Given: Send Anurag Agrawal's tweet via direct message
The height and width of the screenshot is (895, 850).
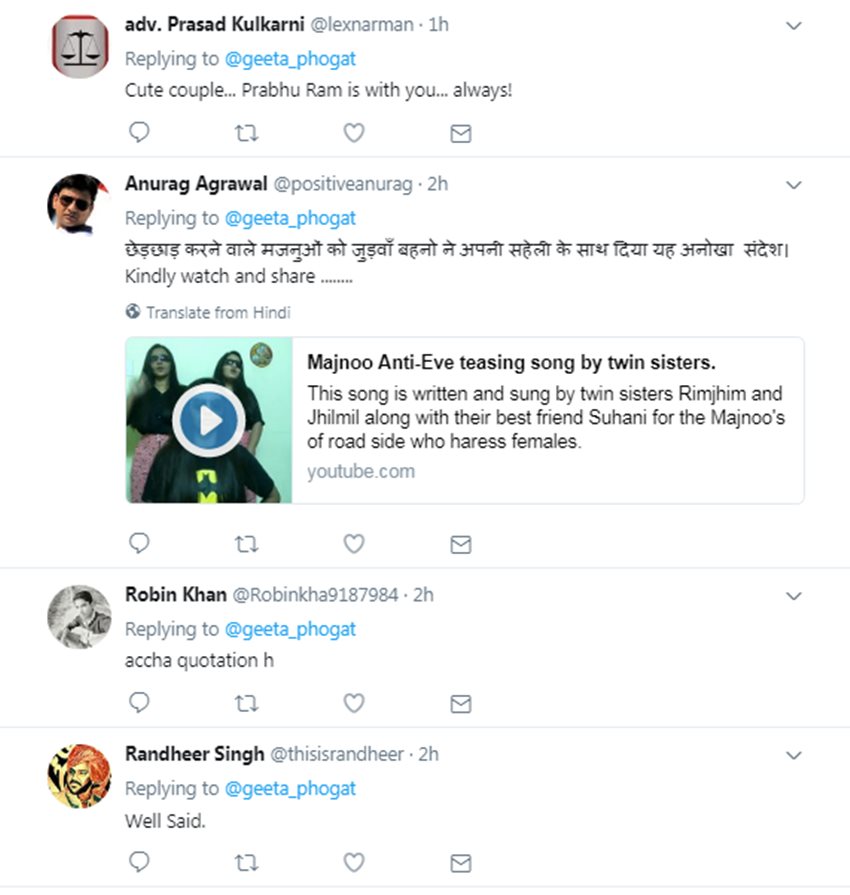Looking at the screenshot, I should pyautogui.click(x=460, y=543).
